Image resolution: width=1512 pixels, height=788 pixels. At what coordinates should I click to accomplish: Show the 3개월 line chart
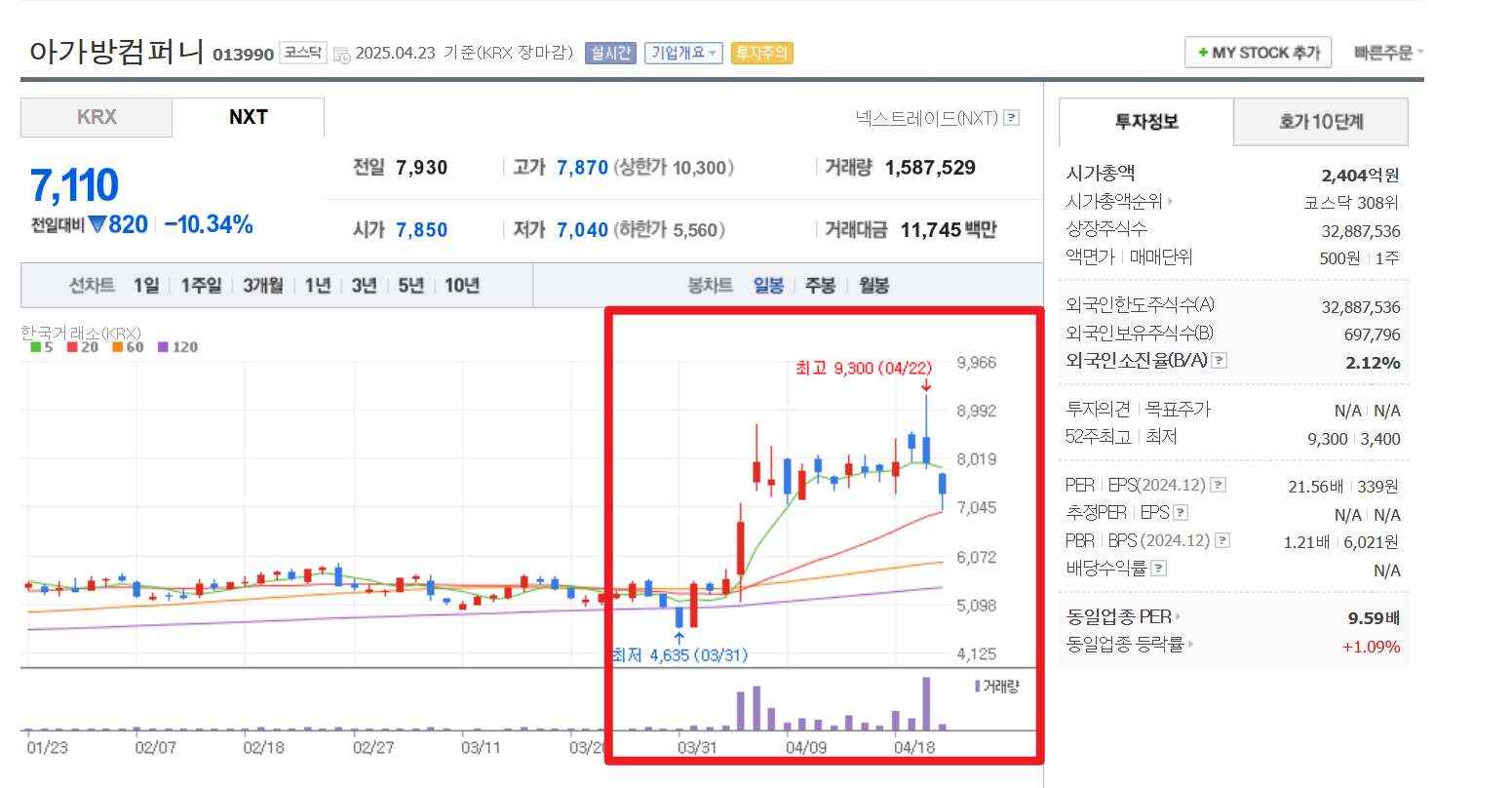coord(263,286)
